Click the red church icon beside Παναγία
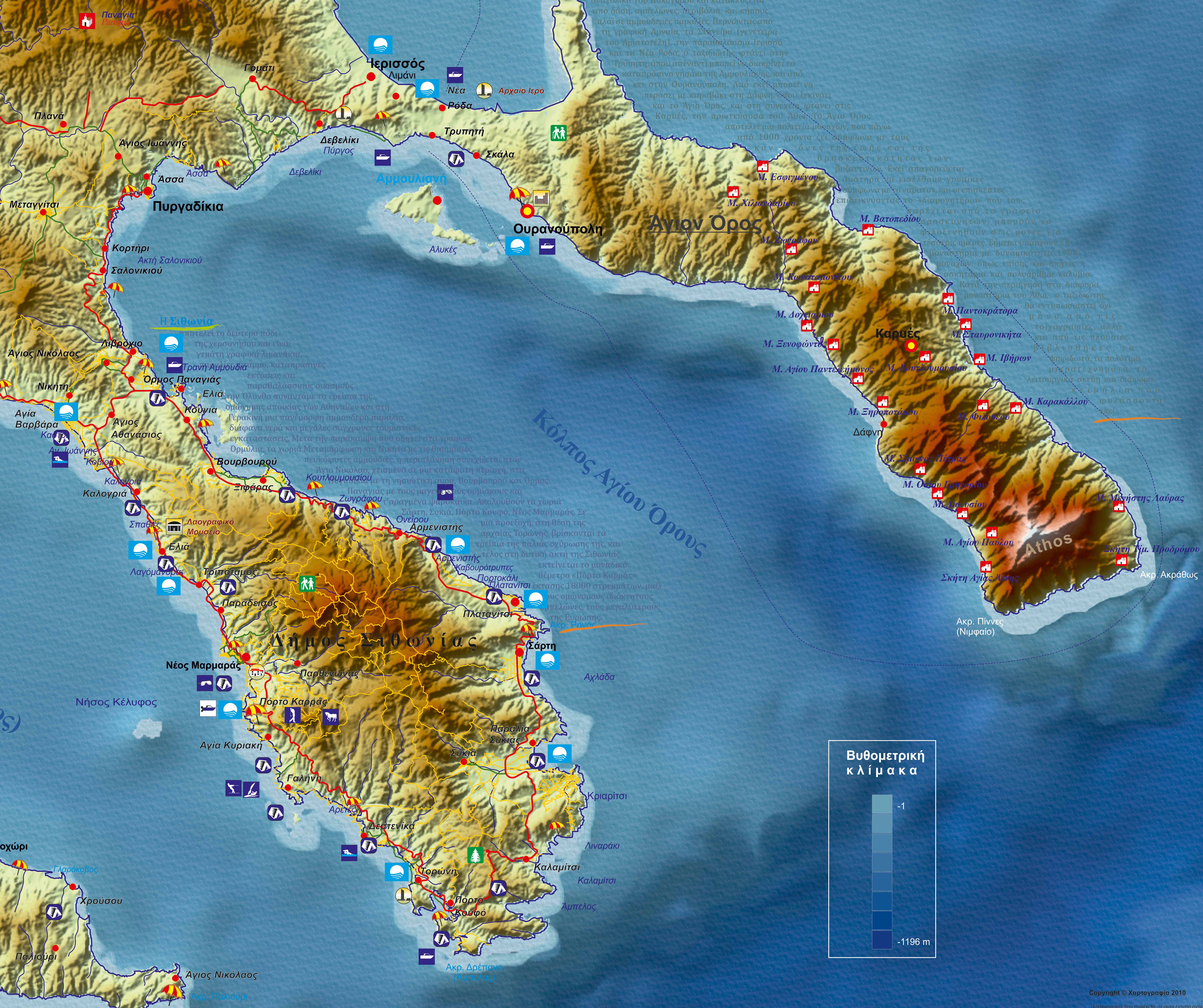The height and width of the screenshot is (1008, 1203). click(x=87, y=21)
